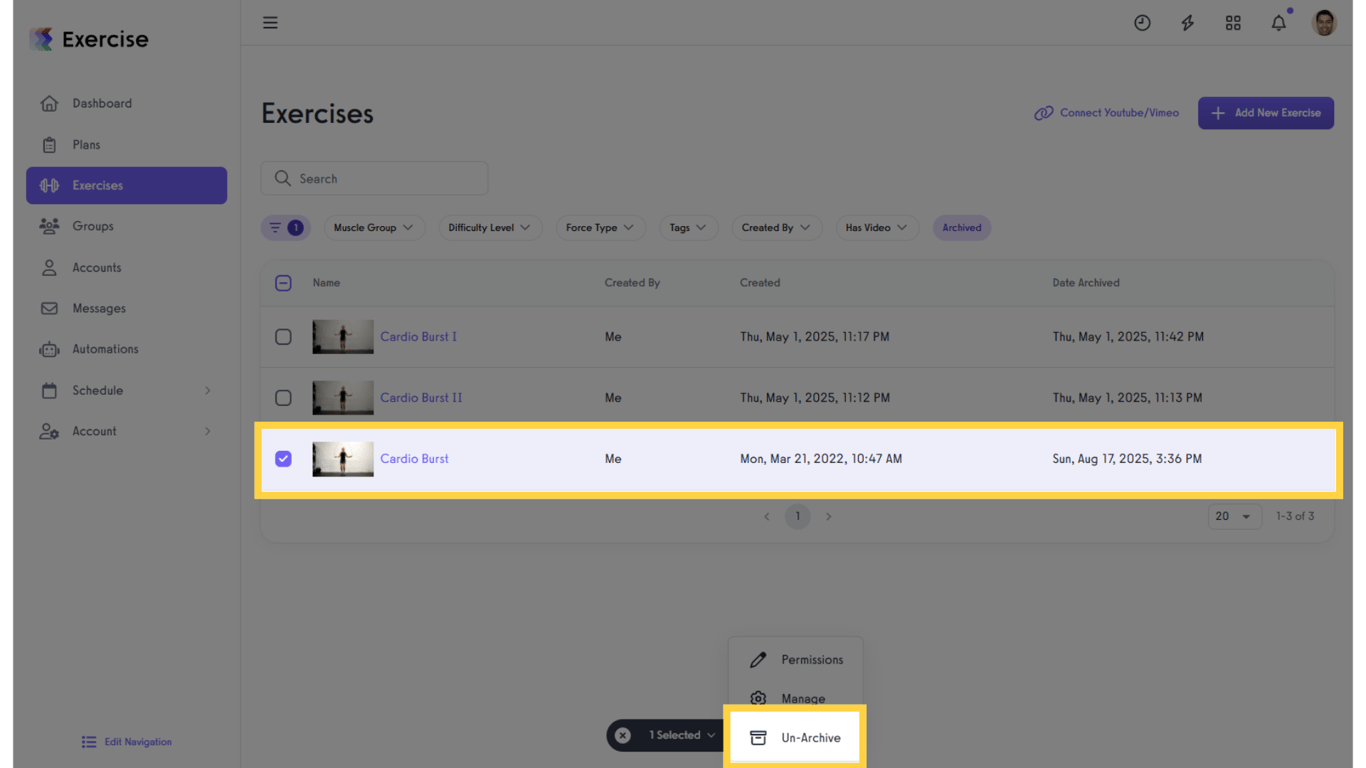This screenshot has width=1366, height=768.
Task: Click the Add New Exercise button
Action: (1265, 113)
